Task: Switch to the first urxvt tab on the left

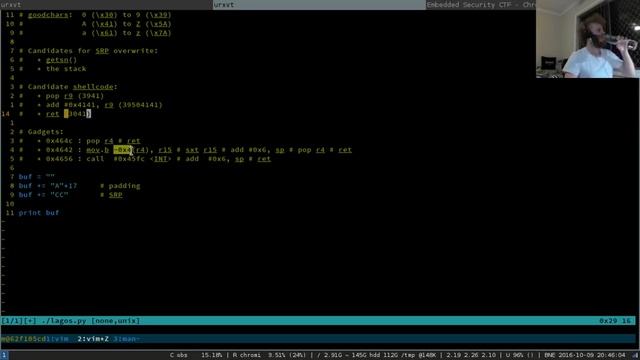Action: [x=106, y=4]
